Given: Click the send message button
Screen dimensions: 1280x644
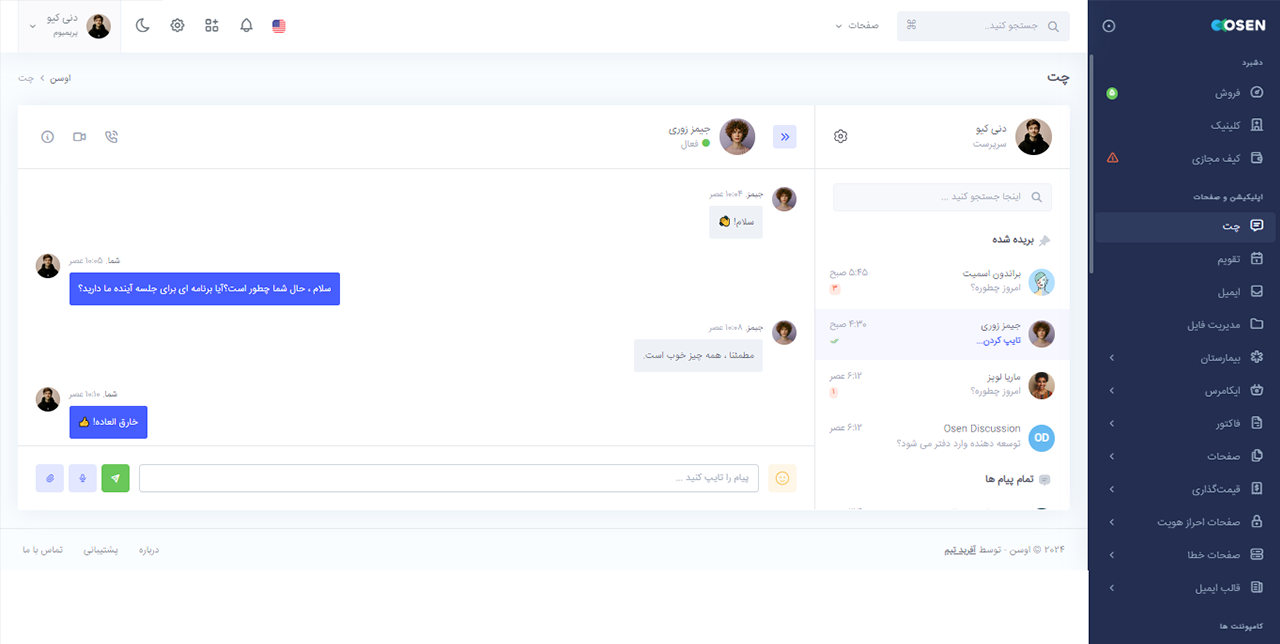Looking at the screenshot, I should [x=115, y=478].
